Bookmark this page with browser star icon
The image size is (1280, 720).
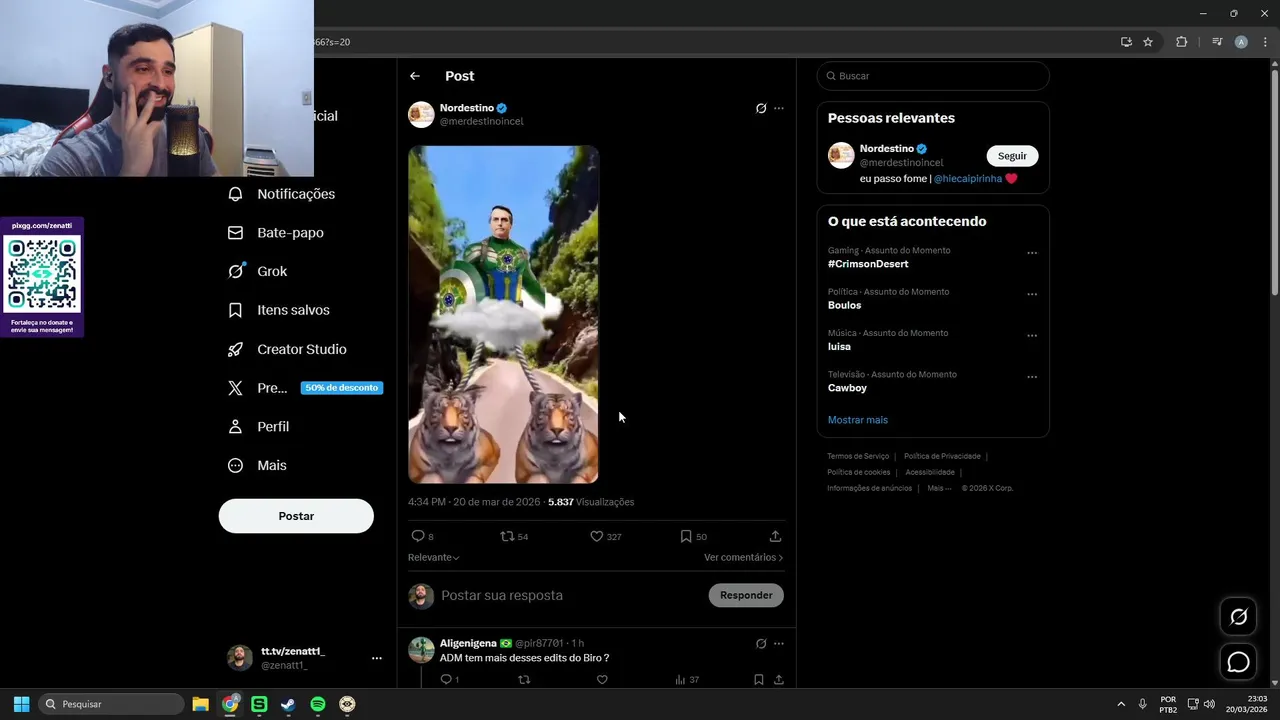pyautogui.click(x=1148, y=42)
